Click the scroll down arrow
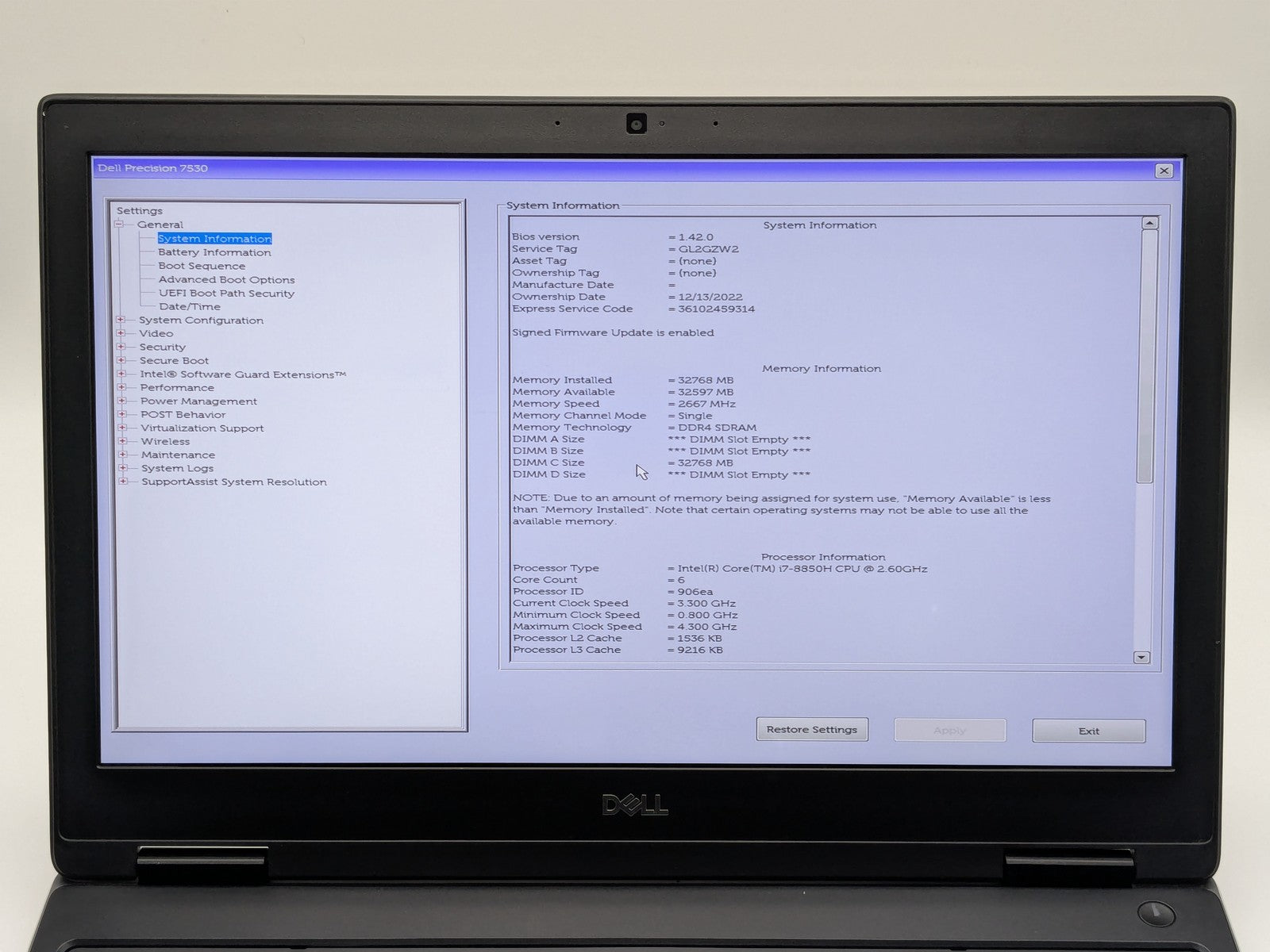 1142,657
